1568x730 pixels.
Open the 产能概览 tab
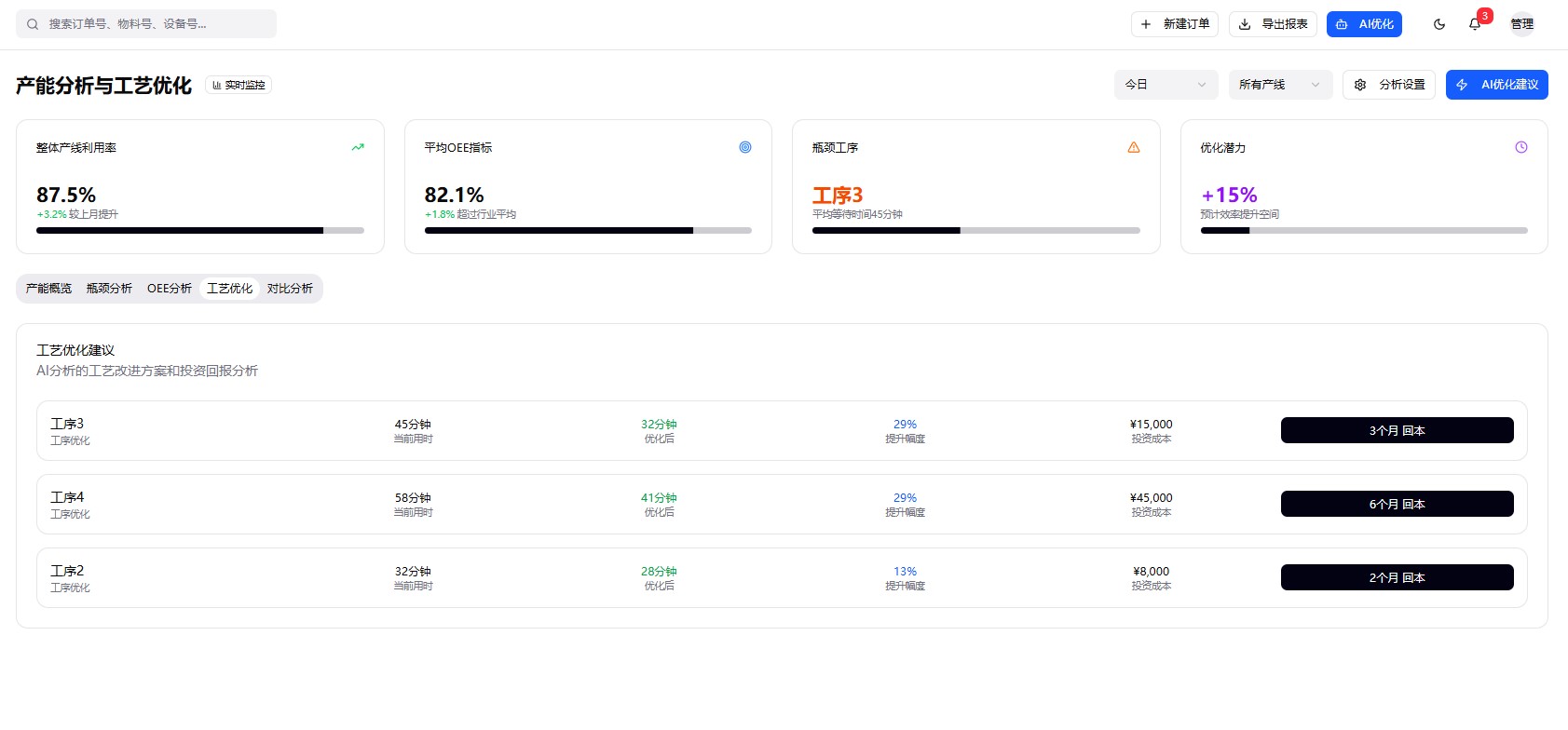[48, 289]
